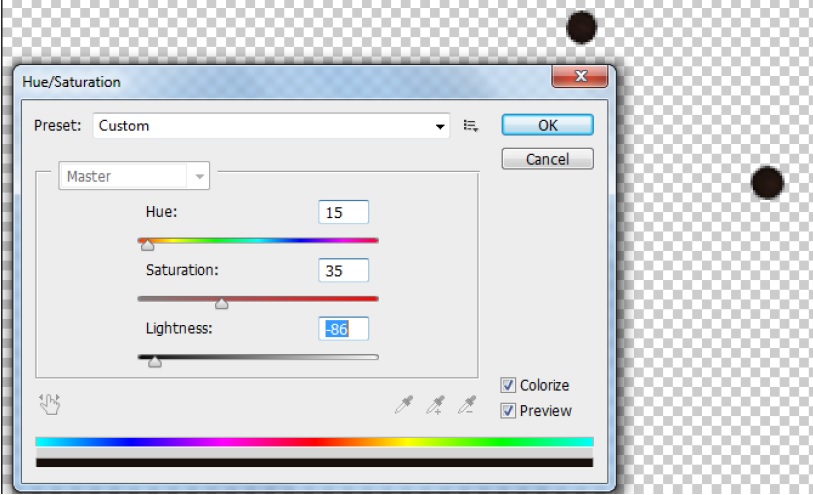813x495 pixels.
Task: Disable the Preview checkbox
Action: 509,410
